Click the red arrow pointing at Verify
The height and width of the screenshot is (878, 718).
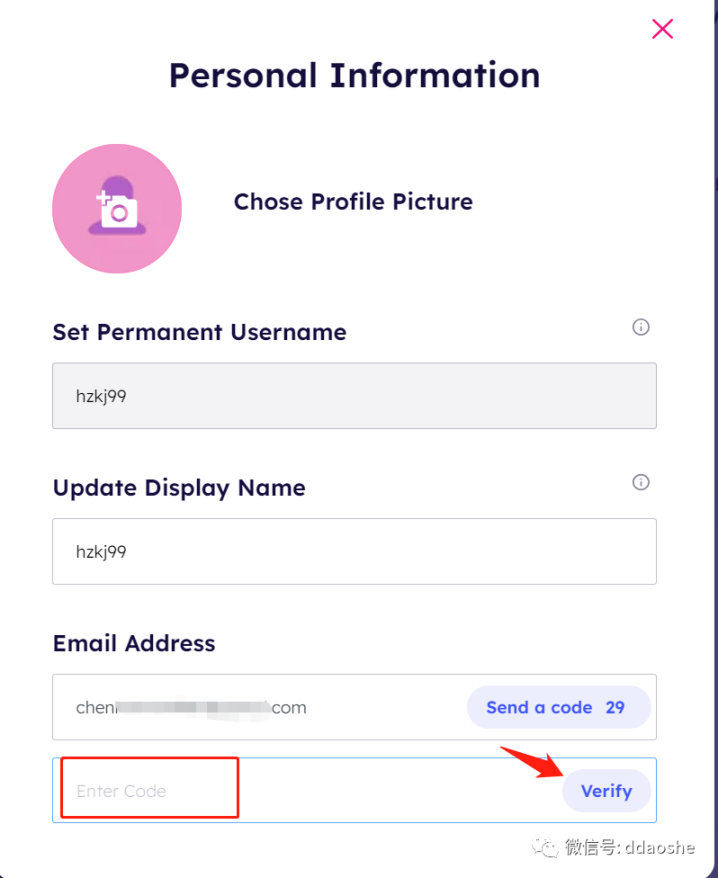pyautogui.click(x=532, y=762)
